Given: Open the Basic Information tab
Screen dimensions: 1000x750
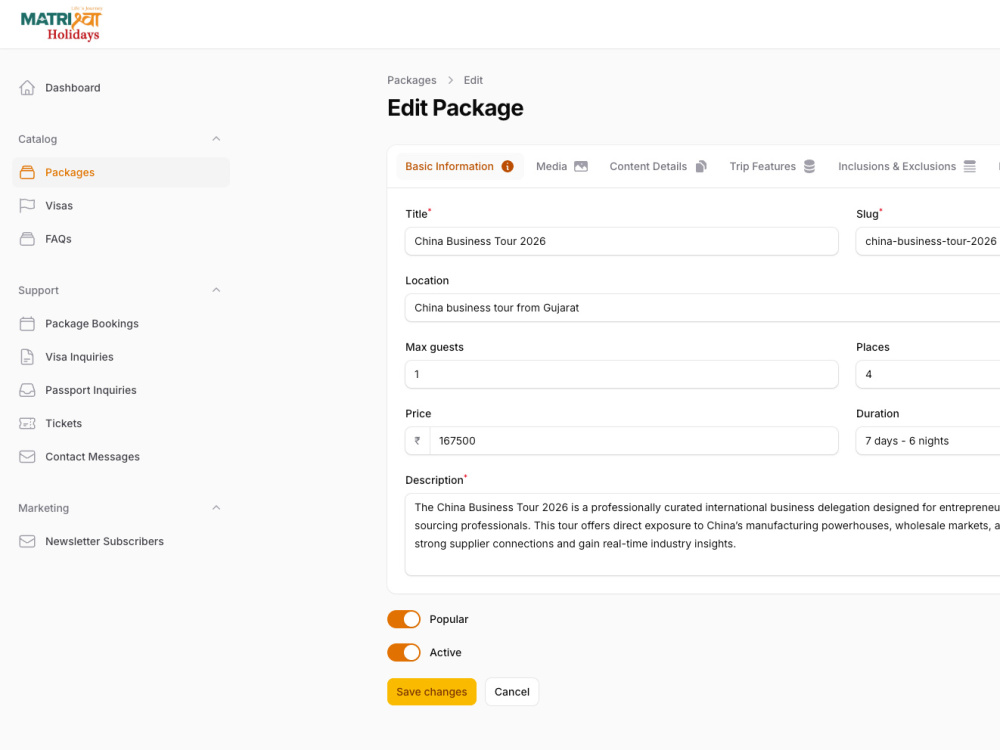Looking at the screenshot, I should [x=459, y=166].
